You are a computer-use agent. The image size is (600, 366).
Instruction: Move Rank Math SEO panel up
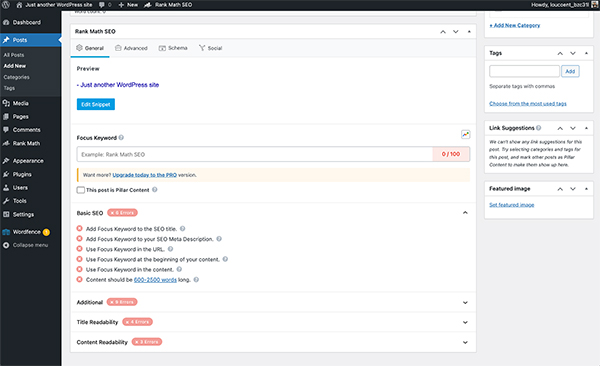point(443,32)
